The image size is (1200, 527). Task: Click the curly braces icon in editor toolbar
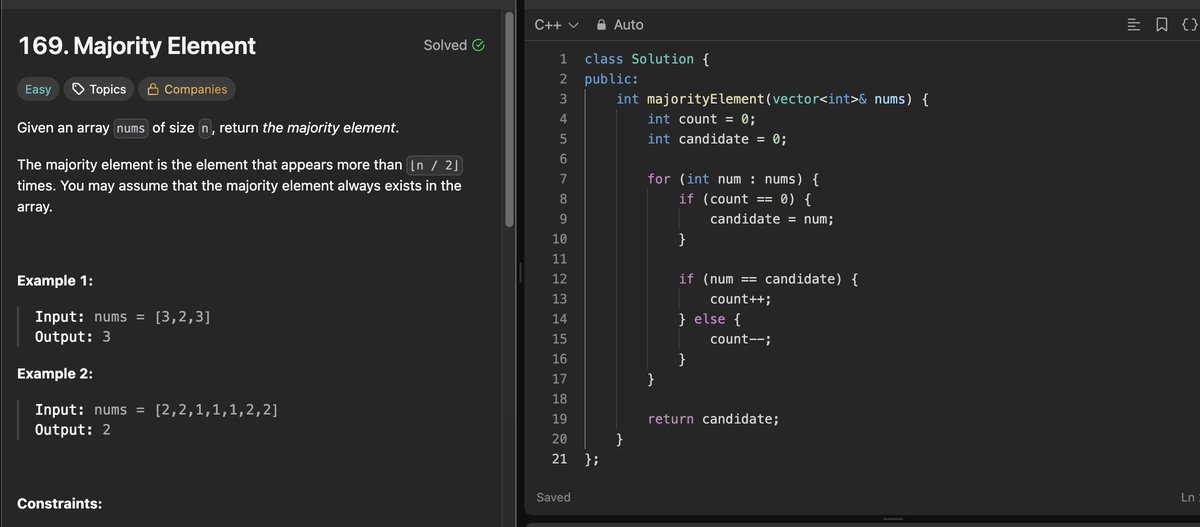[x=1189, y=25]
